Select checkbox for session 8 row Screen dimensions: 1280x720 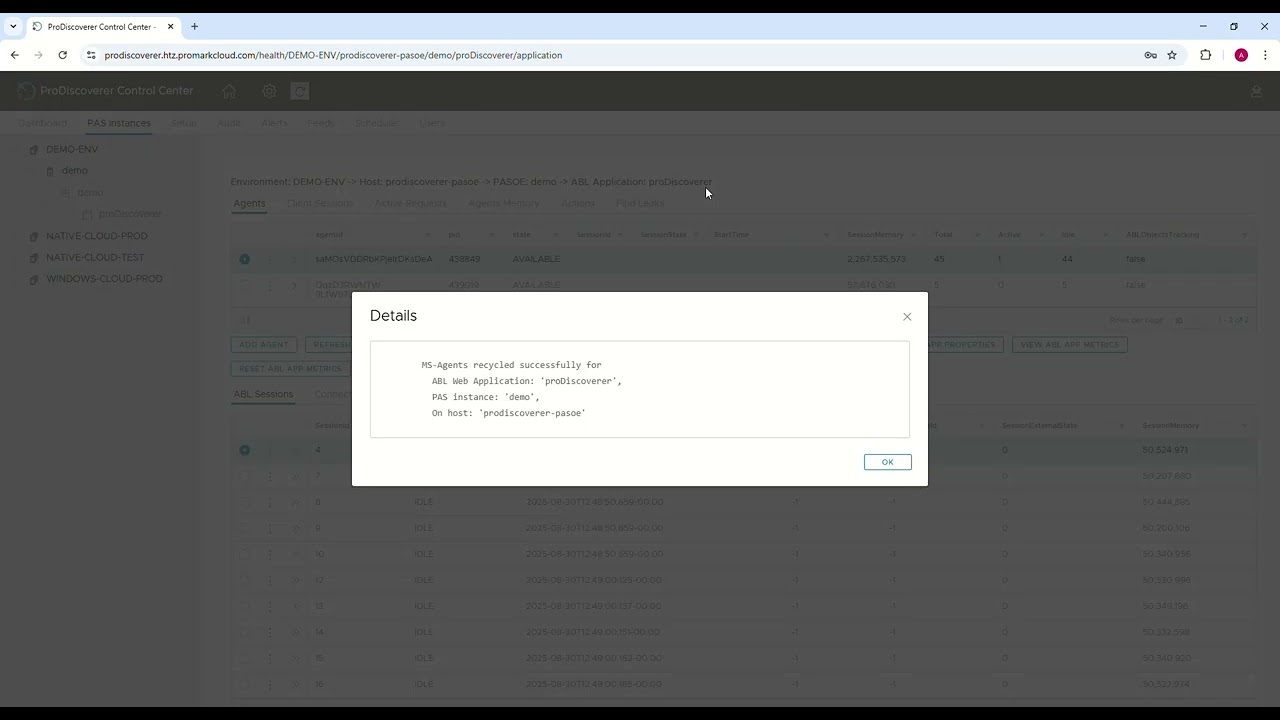point(244,502)
